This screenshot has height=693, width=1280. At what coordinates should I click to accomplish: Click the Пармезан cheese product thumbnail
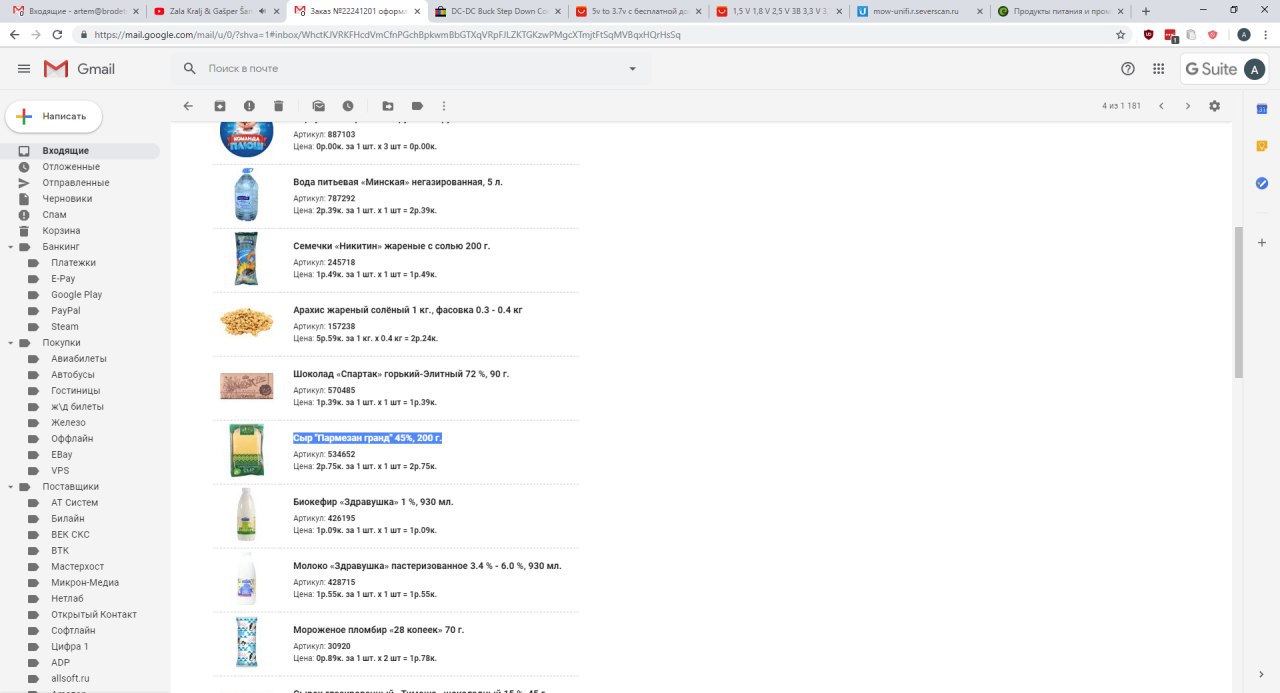[246, 450]
